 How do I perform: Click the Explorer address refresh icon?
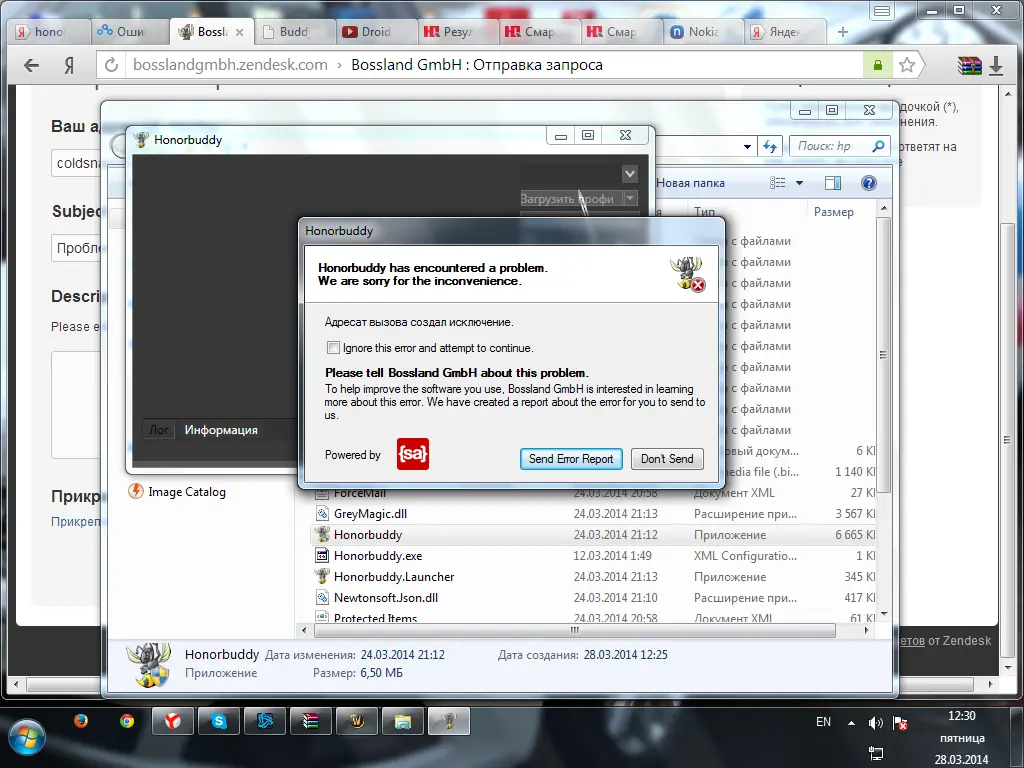click(771, 146)
